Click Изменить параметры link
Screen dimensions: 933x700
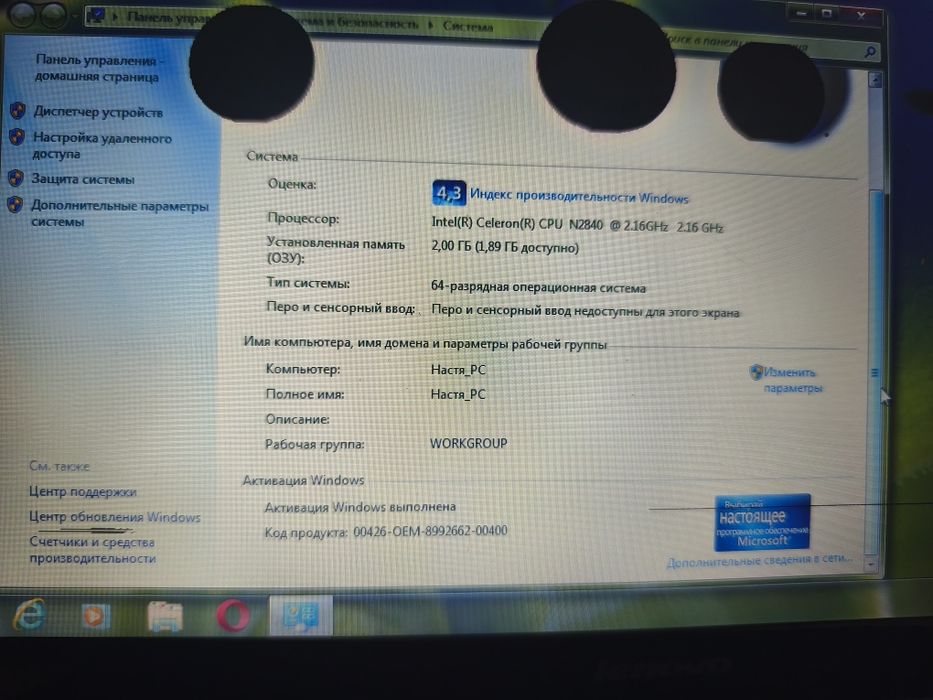tap(793, 380)
